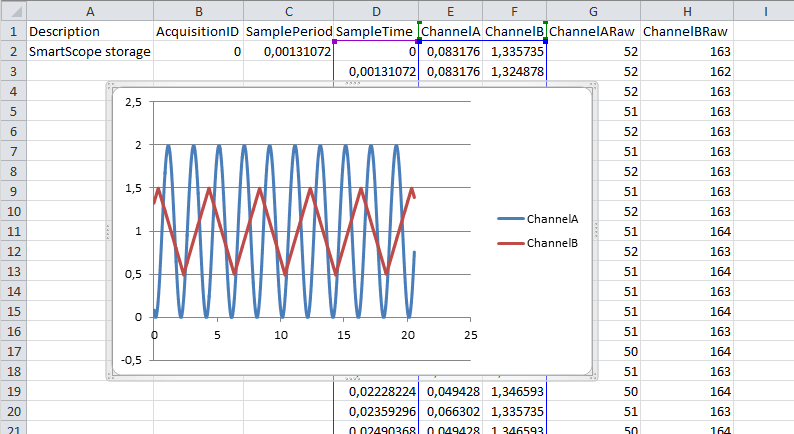Click the chart's top-edge middle handle
Image resolution: width=794 pixels, height=434 pixels.
[352, 83]
